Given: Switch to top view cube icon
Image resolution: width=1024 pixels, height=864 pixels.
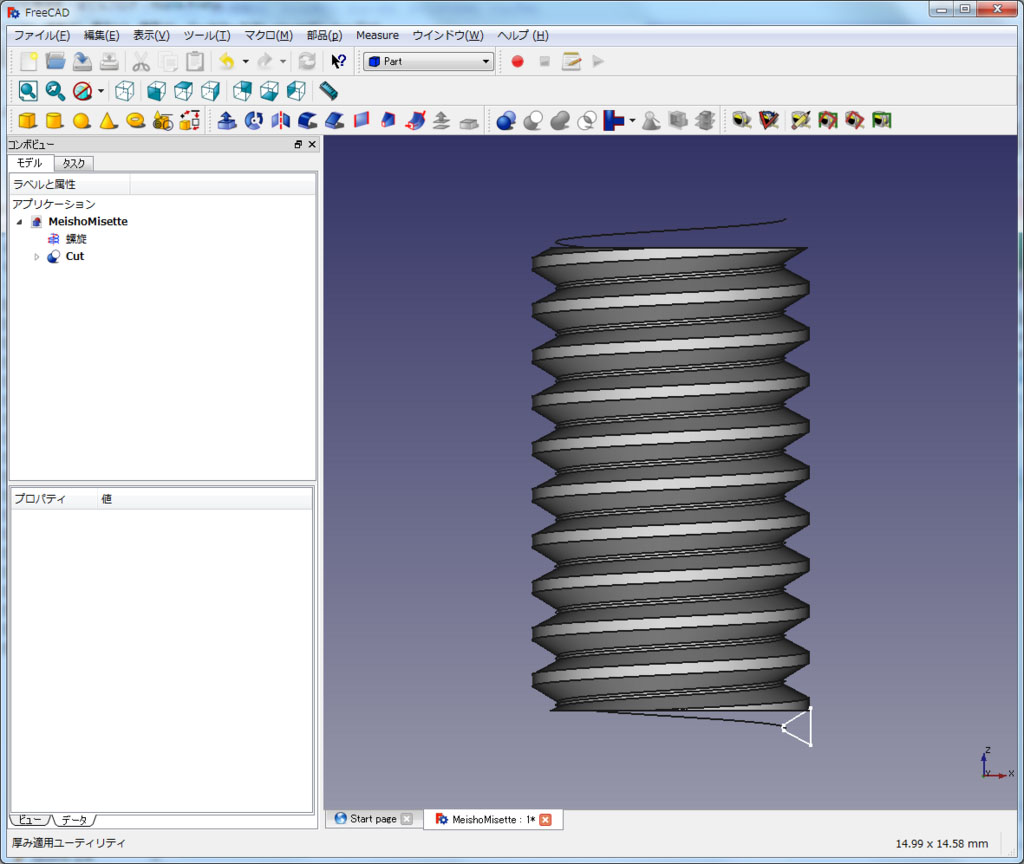Looking at the screenshot, I should (x=184, y=91).
